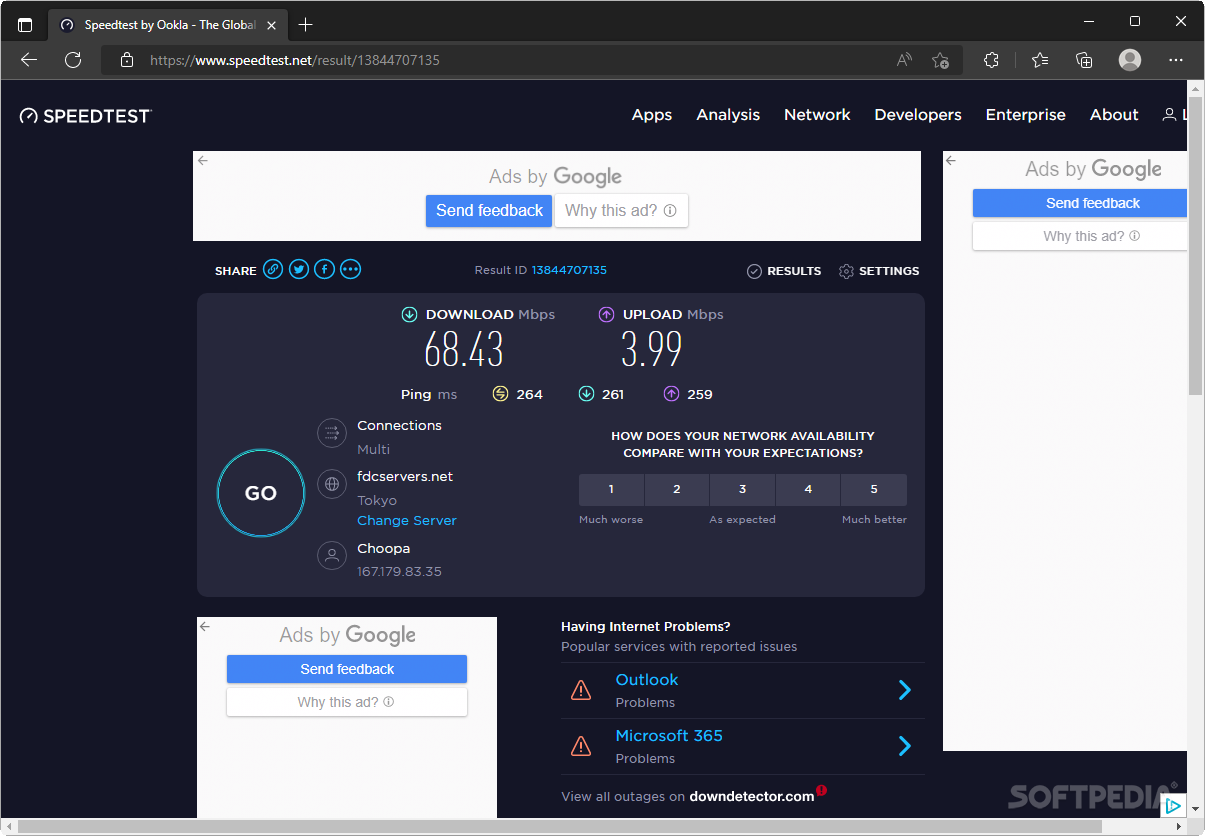1205x836 pixels.
Task: Toggle Read Aloud icon in address bar
Action: [x=904, y=60]
